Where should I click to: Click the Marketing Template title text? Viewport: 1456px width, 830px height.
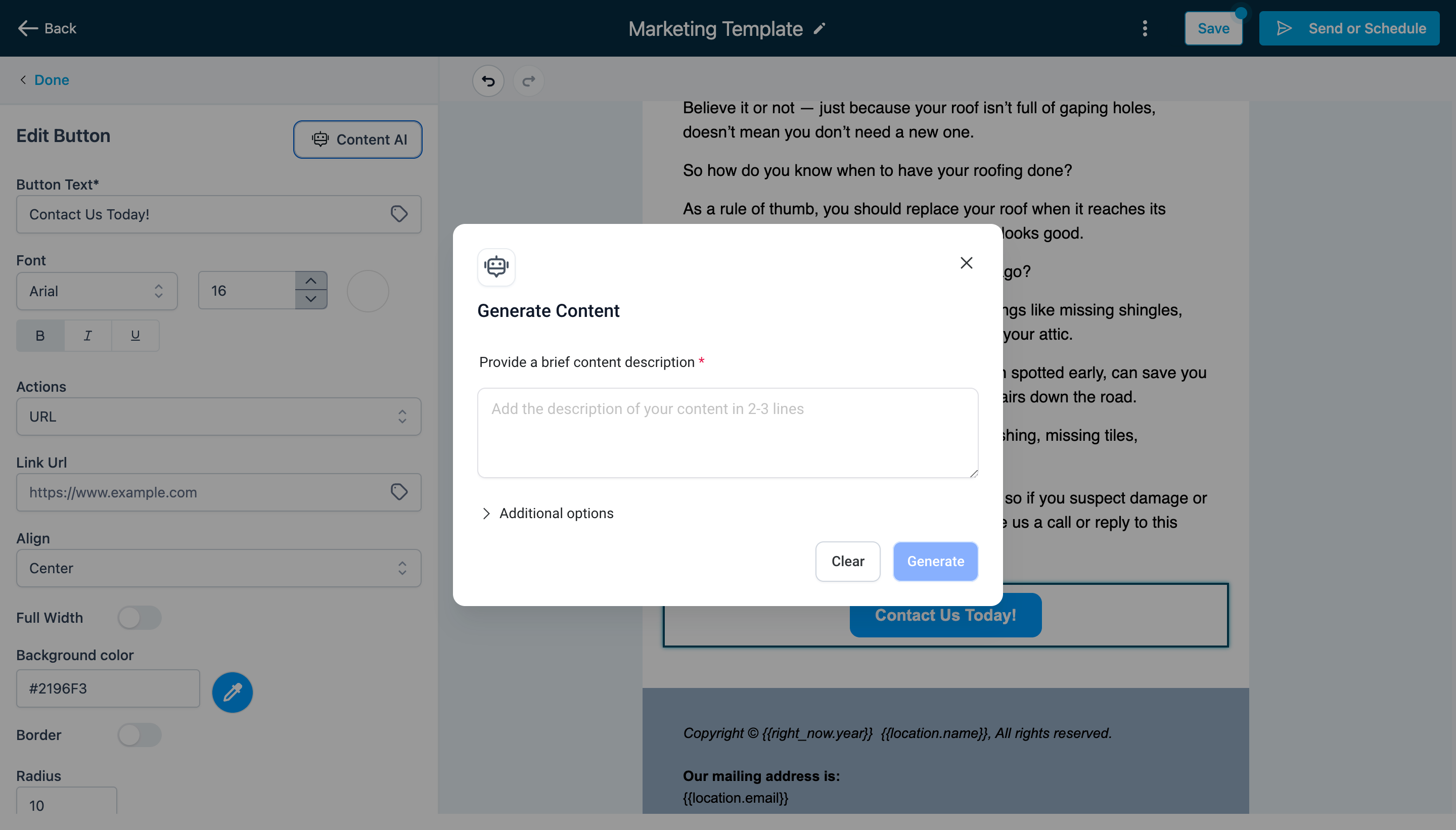[x=715, y=28]
